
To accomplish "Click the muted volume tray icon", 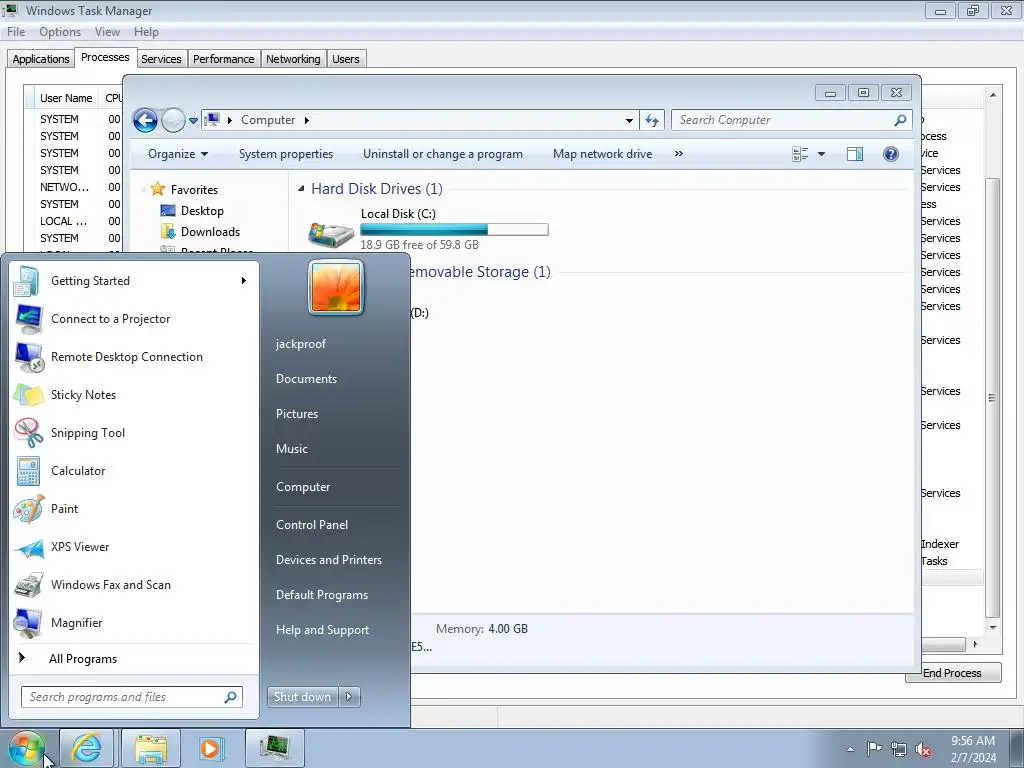I will click(x=923, y=749).
